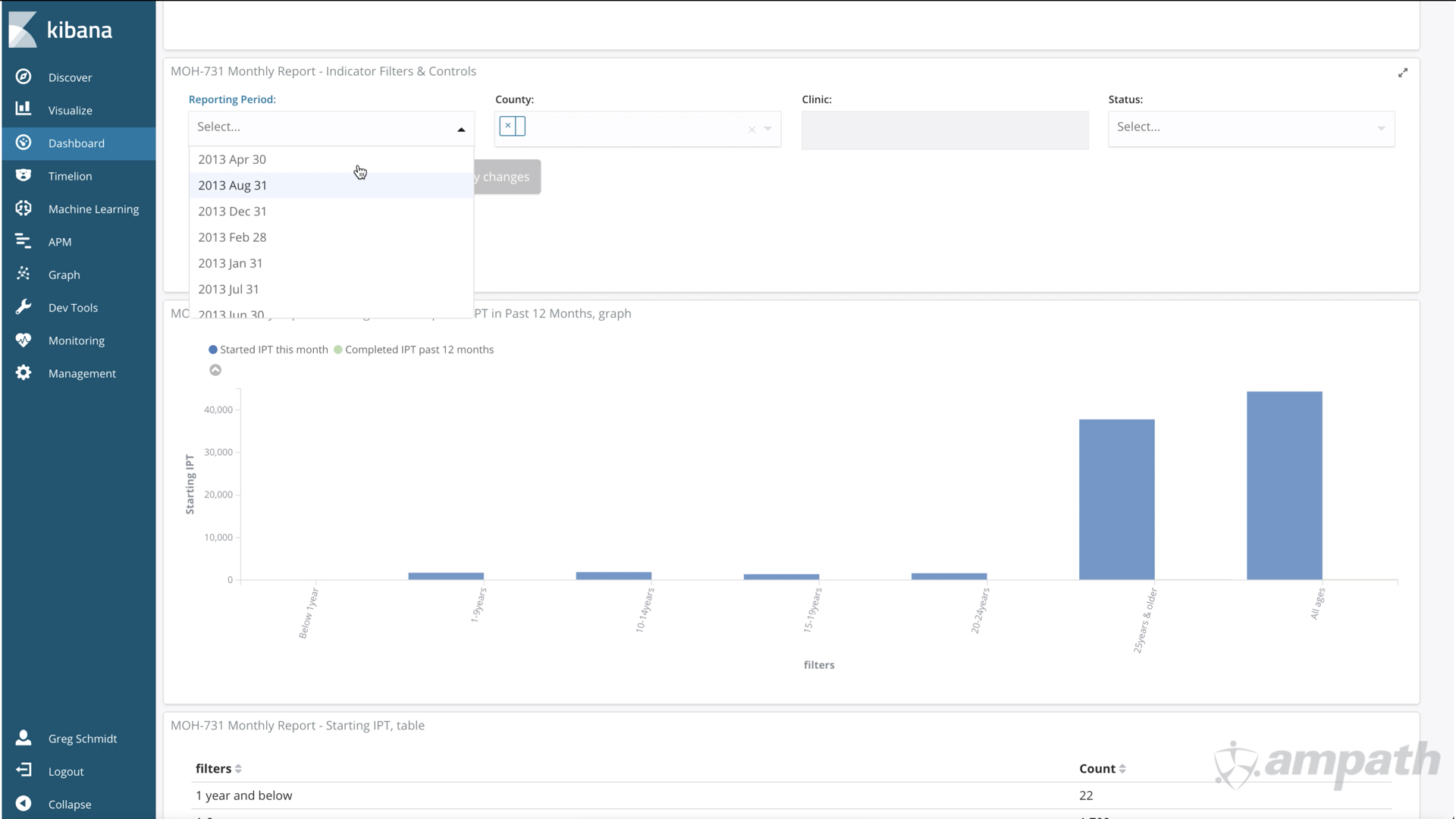Go to Timelion in the sidebar
The height and width of the screenshot is (819, 1456).
(x=70, y=176)
